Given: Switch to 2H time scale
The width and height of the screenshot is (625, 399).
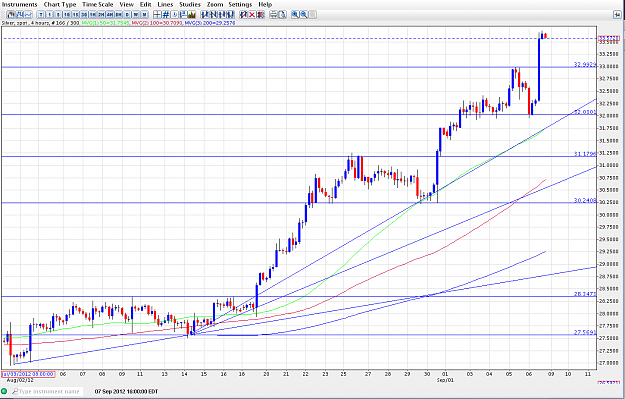Looking at the screenshot, I should coord(101,15).
